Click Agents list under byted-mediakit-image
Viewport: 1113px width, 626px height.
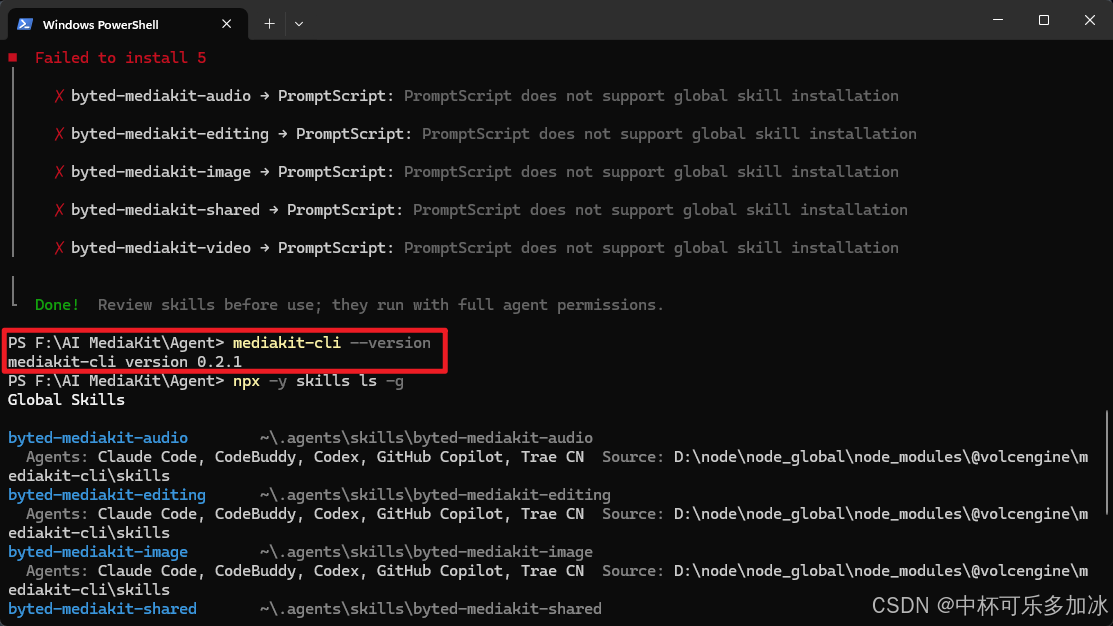coord(305,571)
